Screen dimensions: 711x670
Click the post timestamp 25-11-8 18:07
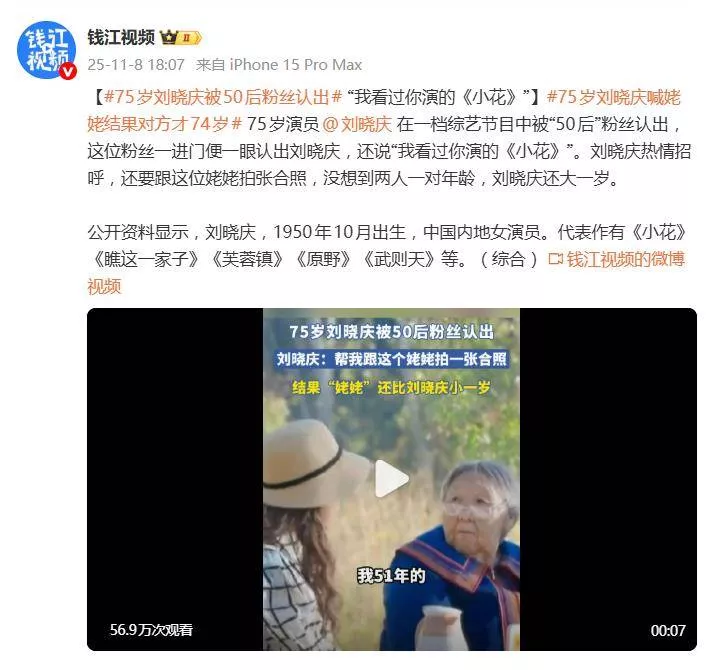[x=136, y=65]
